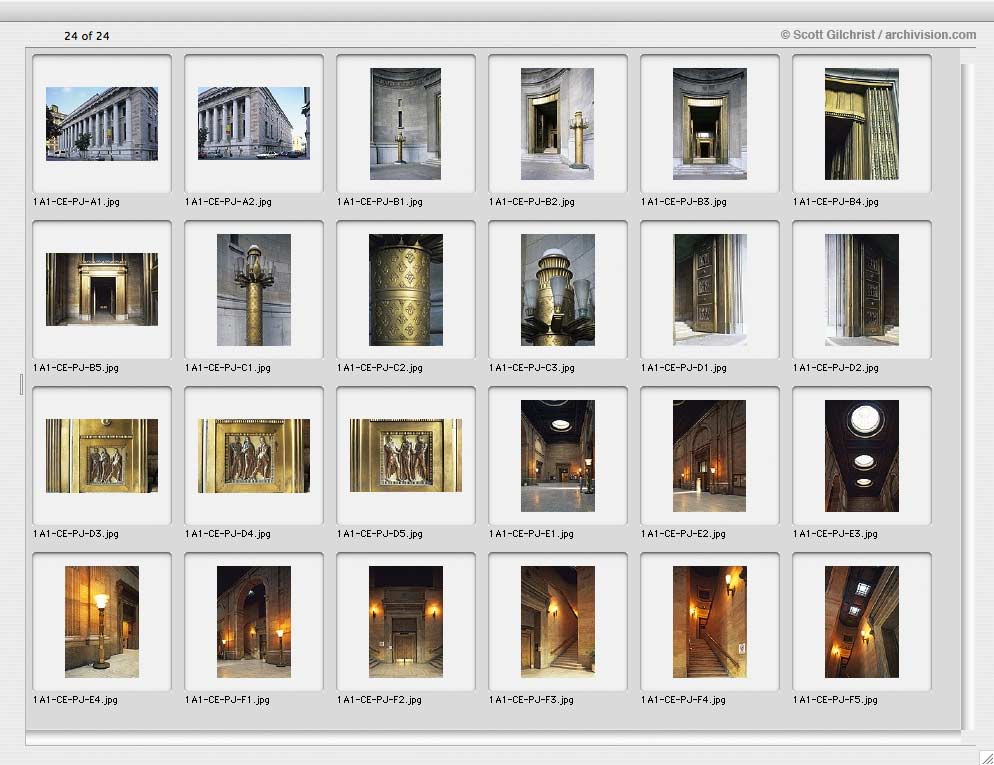Select thumbnail 1A1-CE-PJ-E3.jpg ceiling skylights
994x765 pixels.
click(862, 456)
